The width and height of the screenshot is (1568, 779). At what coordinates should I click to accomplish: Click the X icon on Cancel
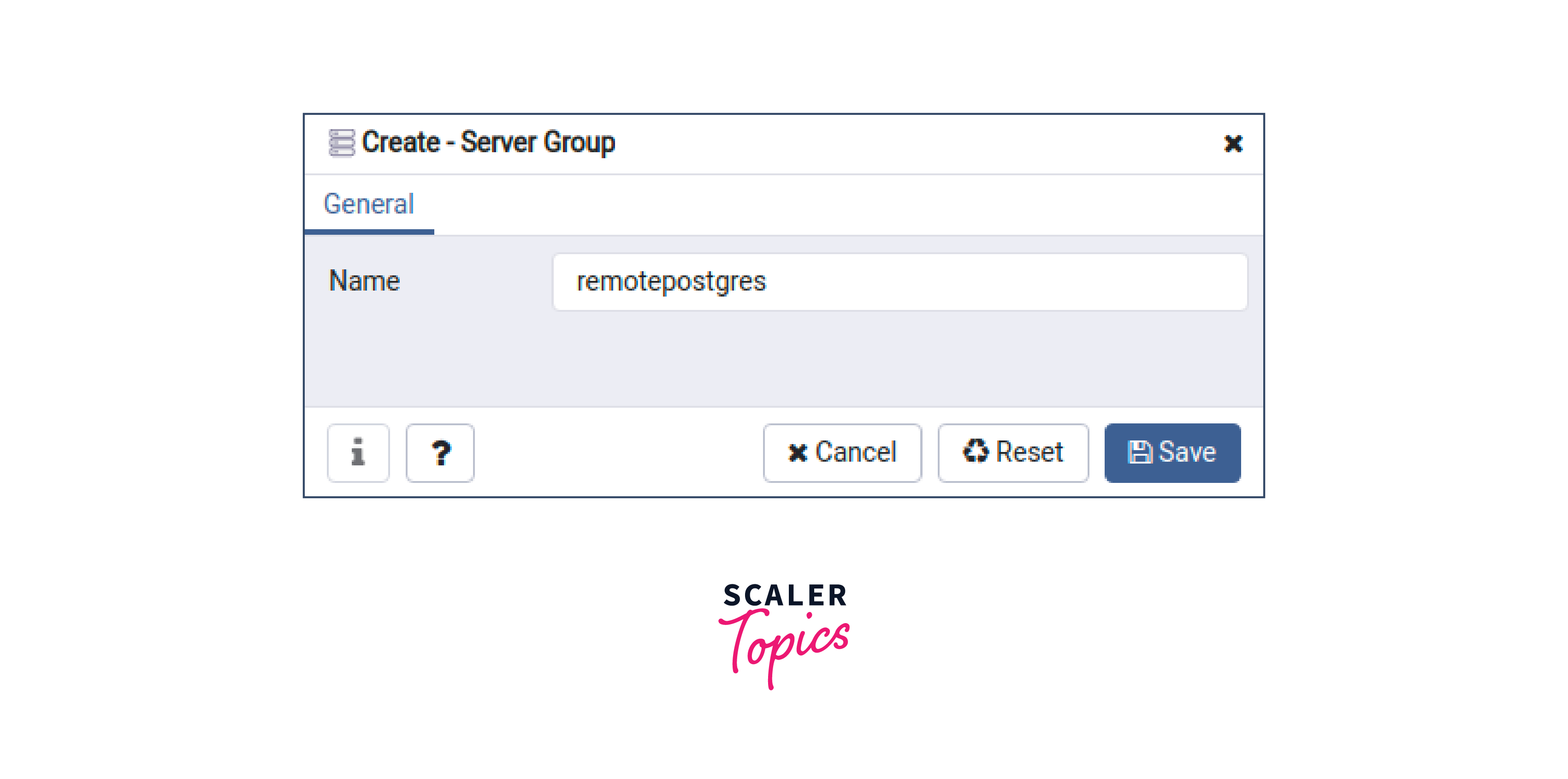click(798, 452)
